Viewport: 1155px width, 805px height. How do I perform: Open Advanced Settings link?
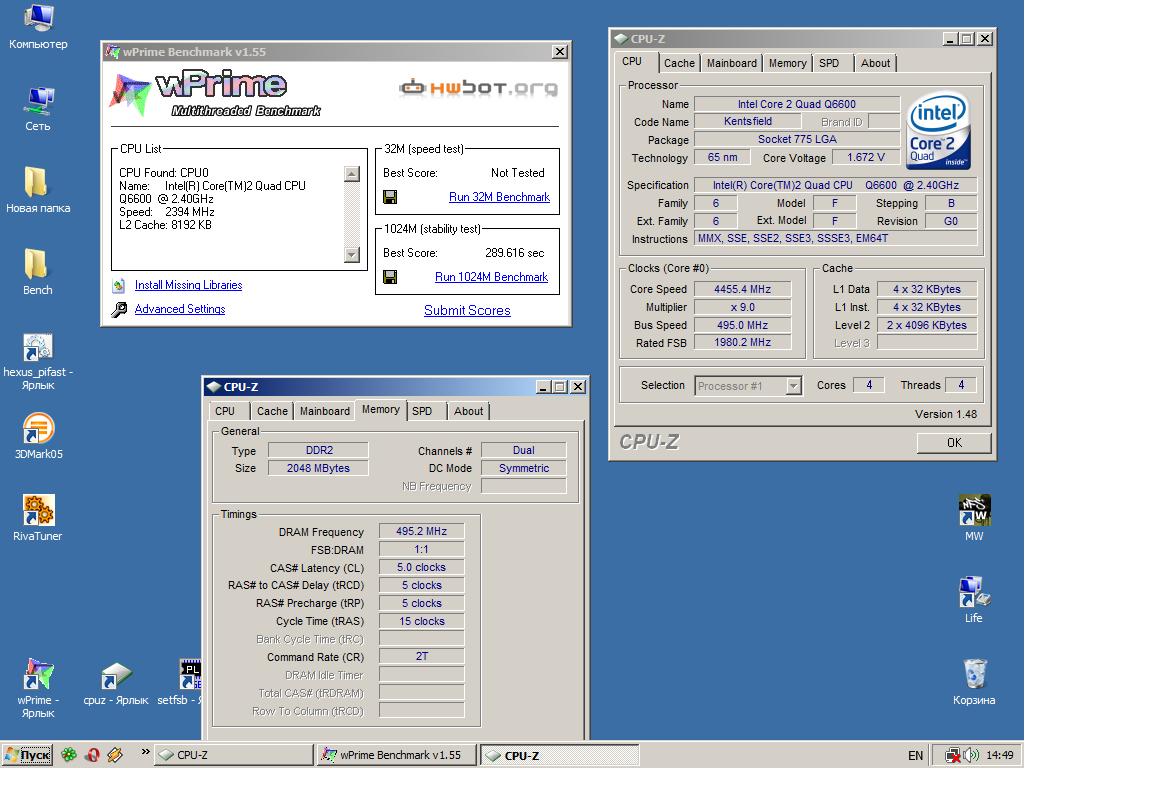tap(180, 309)
